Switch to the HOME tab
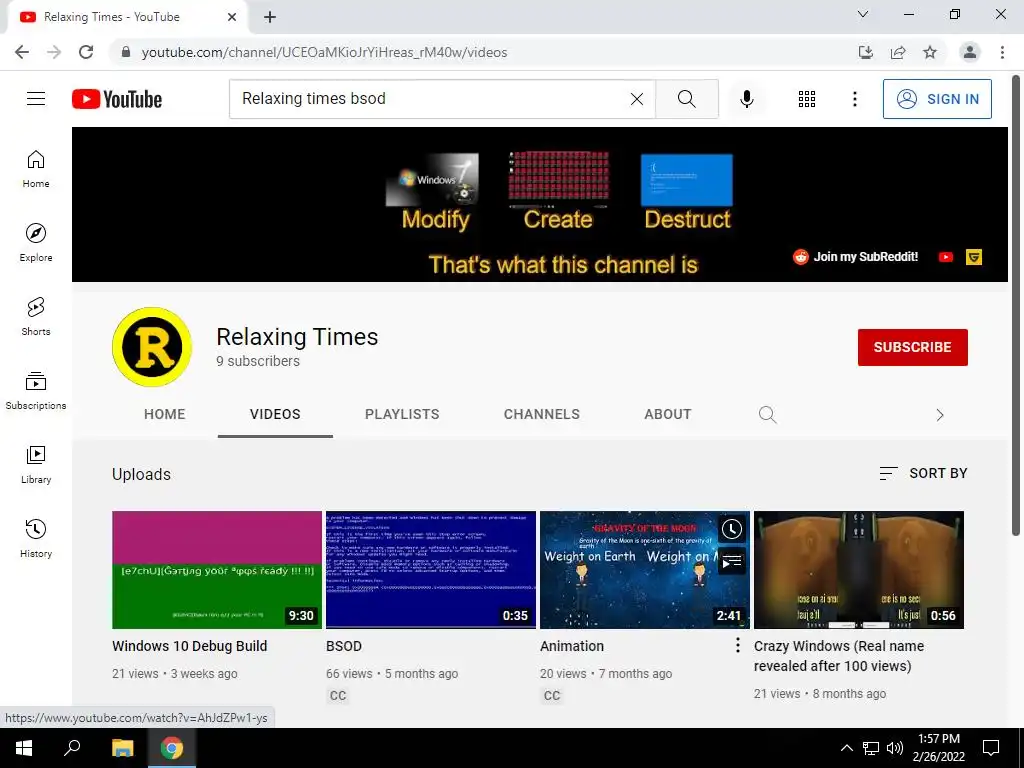1024x768 pixels. pos(165,414)
